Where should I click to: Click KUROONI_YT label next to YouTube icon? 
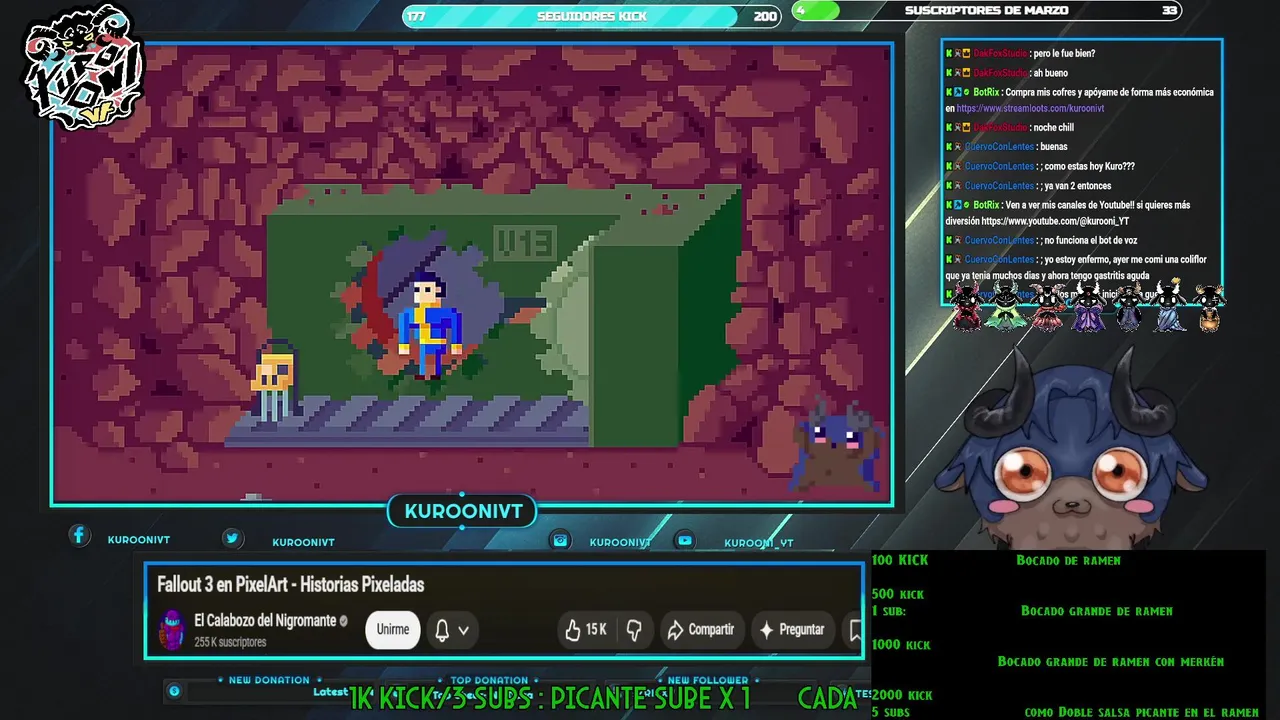[759, 543]
